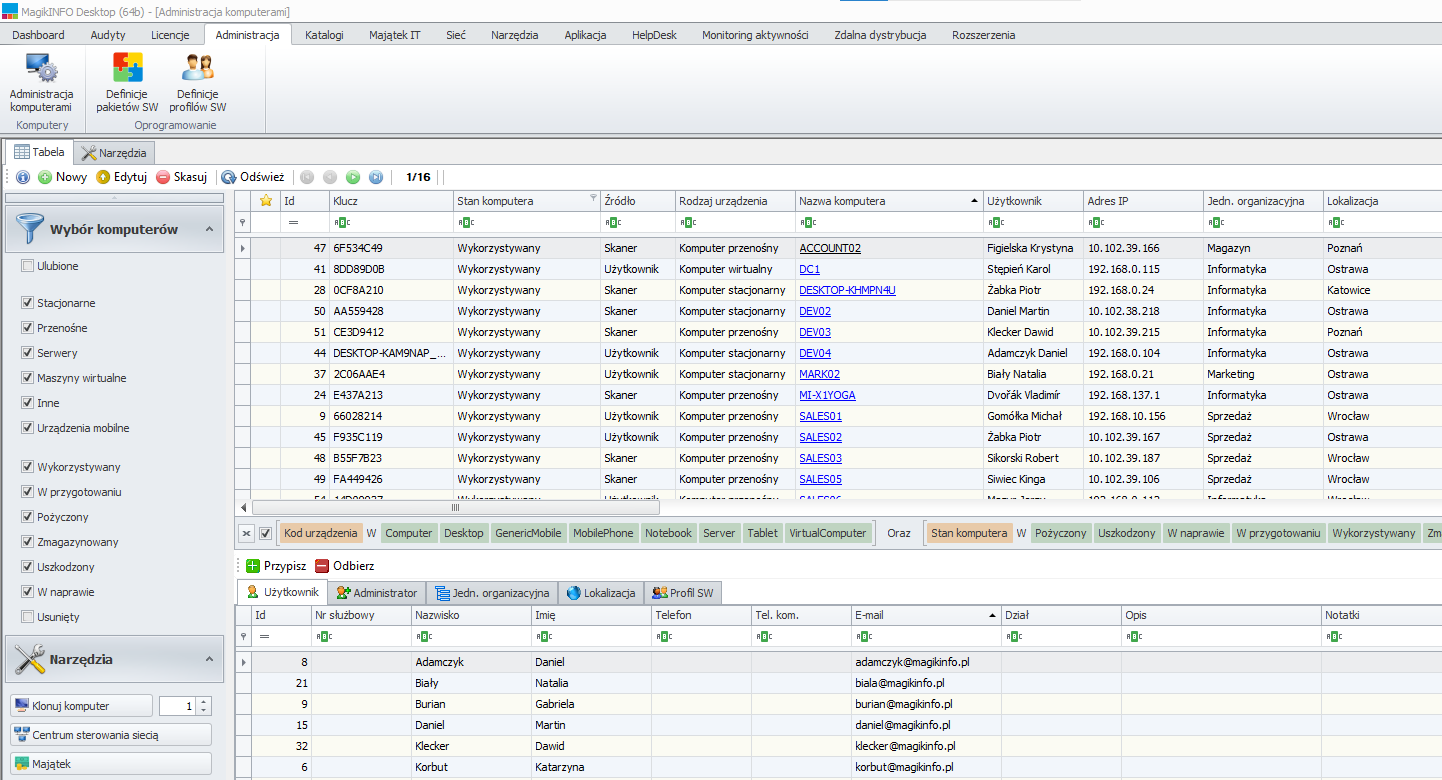Screen dimensions: 1442x780
Task: Click Klucz column filter operator icon
Action: (340, 222)
